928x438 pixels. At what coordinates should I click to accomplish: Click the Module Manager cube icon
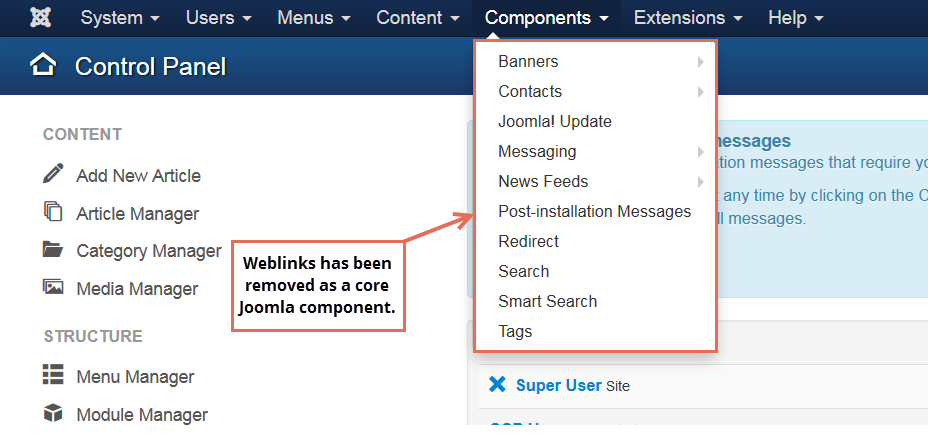[53, 413]
